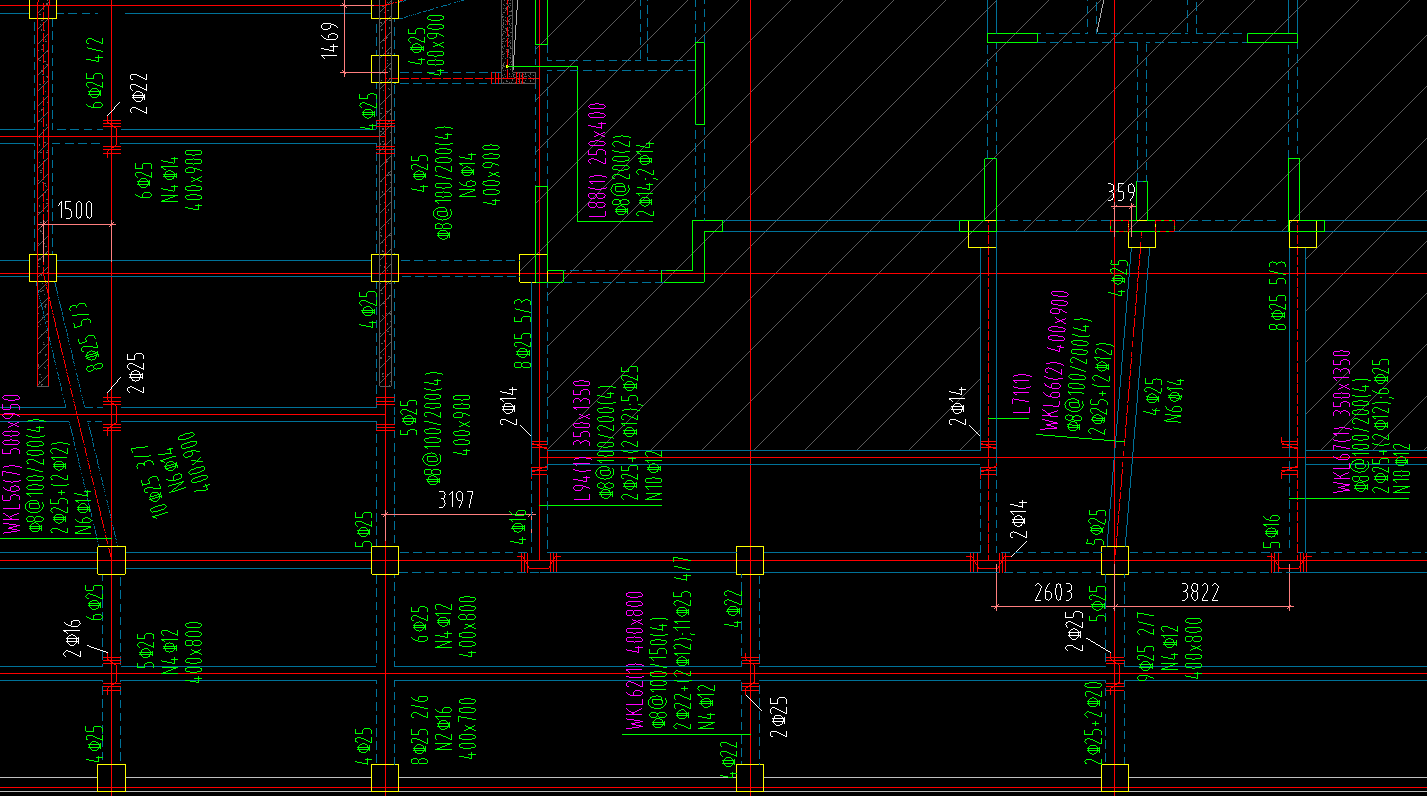Select the 2Φ14;2Φ14 rebar text
The image size is (1427, 796).
[x=646, y=178]
